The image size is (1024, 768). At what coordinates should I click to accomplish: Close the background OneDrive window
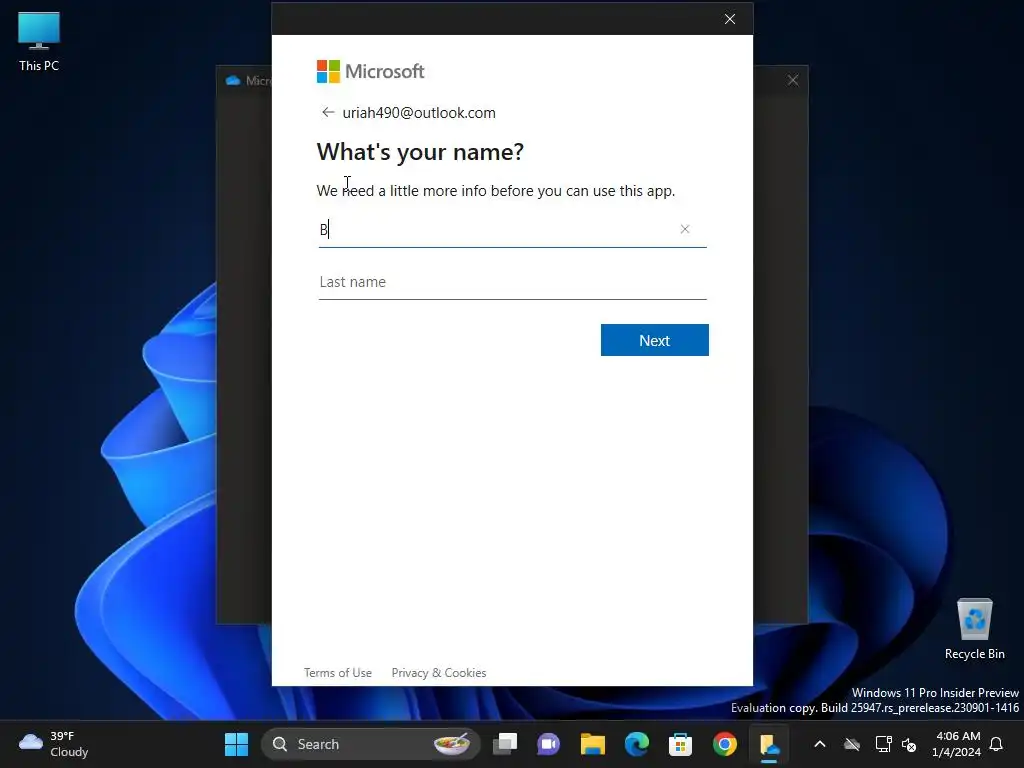click(793, 80)
